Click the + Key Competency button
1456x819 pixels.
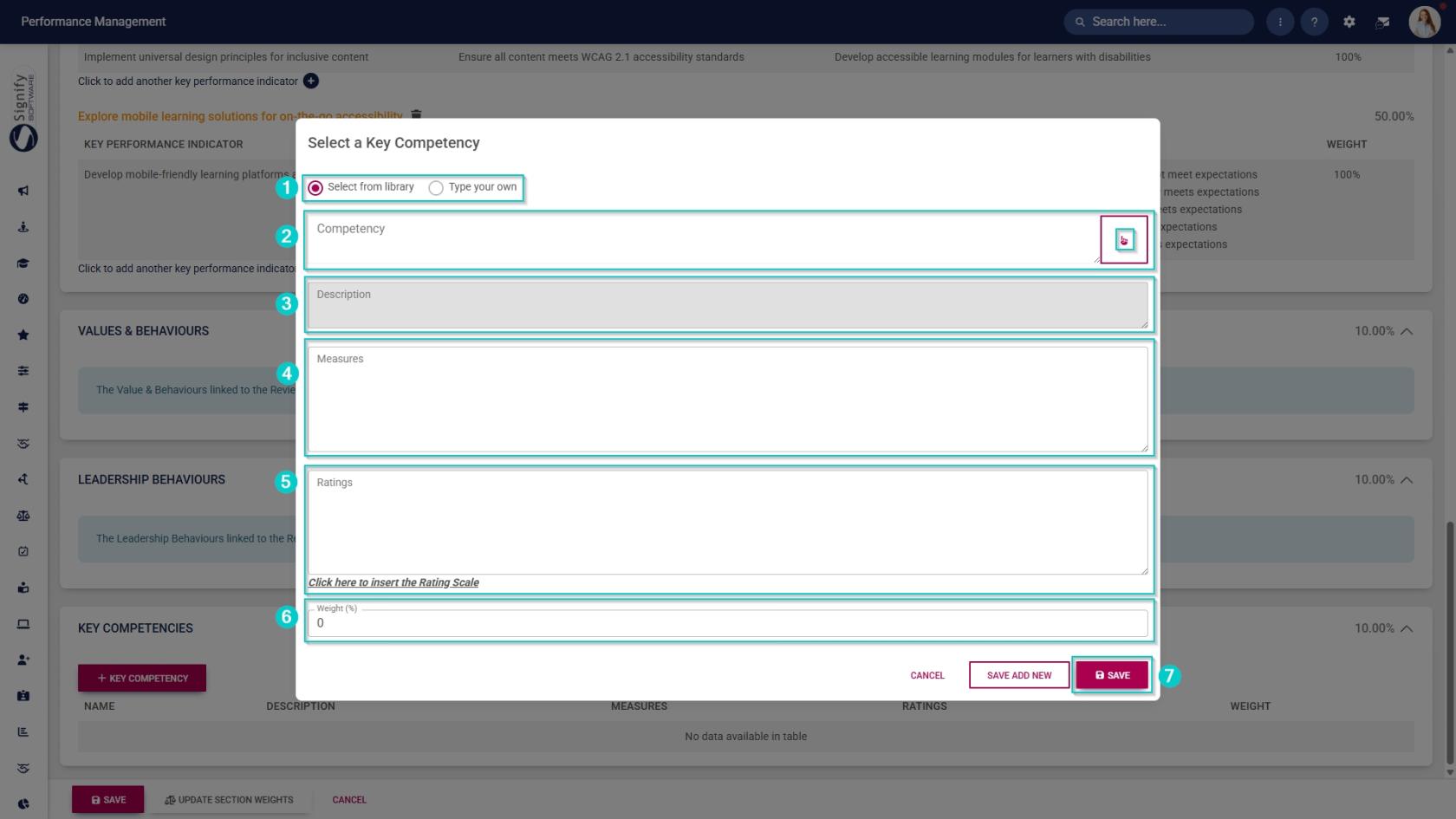pyautogui.click(x=142, y=678)
